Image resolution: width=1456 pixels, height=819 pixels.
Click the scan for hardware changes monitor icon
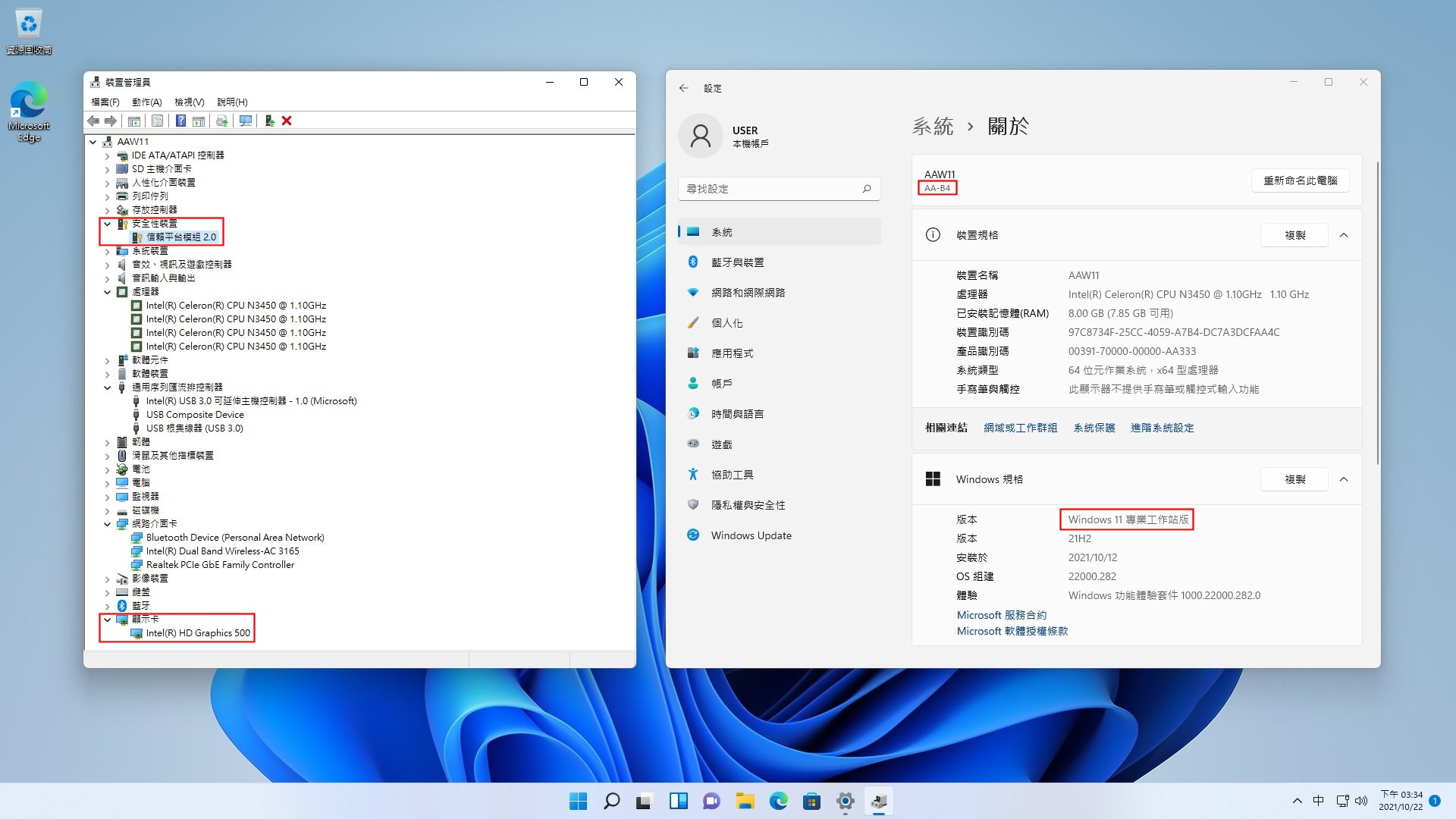246,121
